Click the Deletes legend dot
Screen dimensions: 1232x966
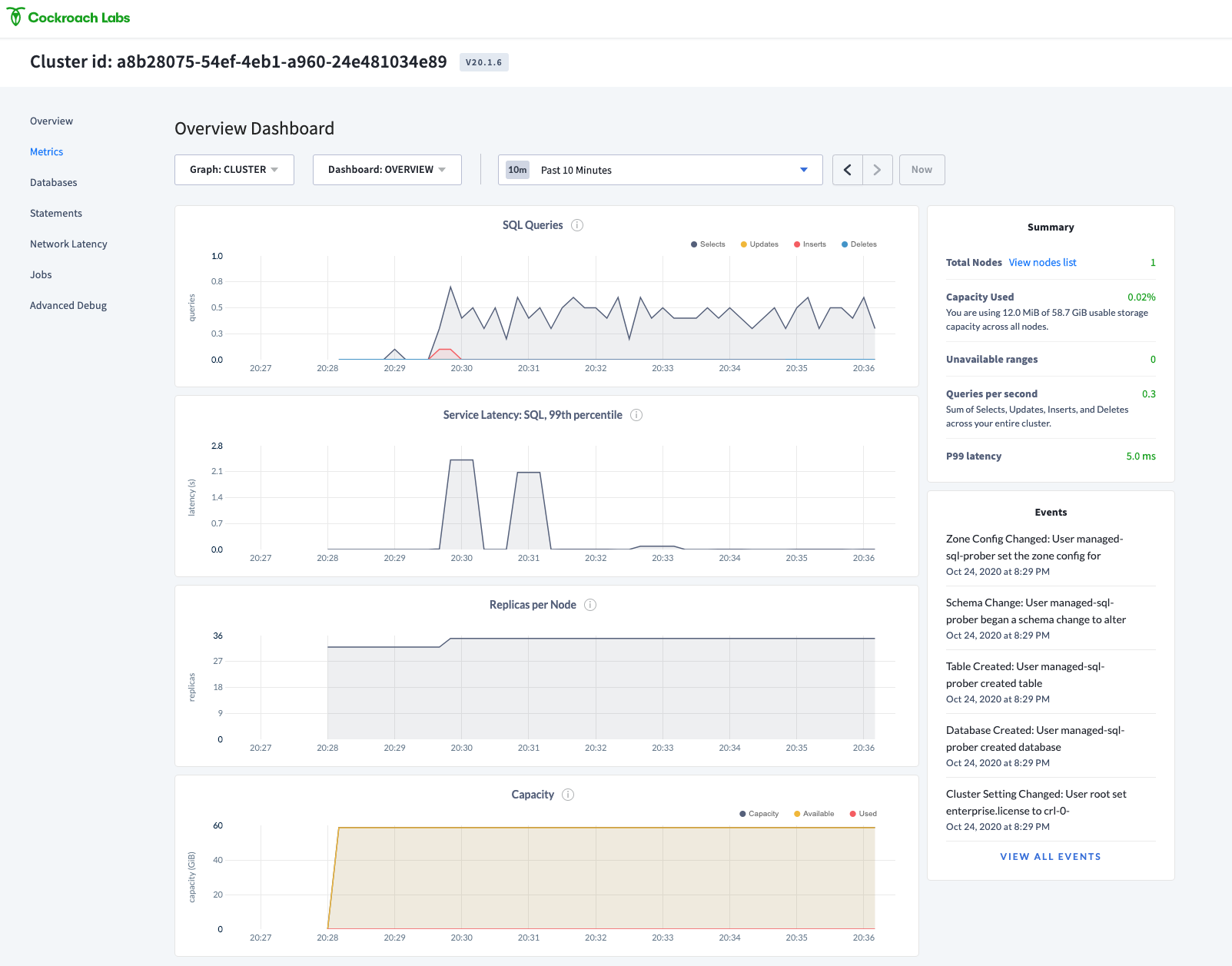[845, 244]
